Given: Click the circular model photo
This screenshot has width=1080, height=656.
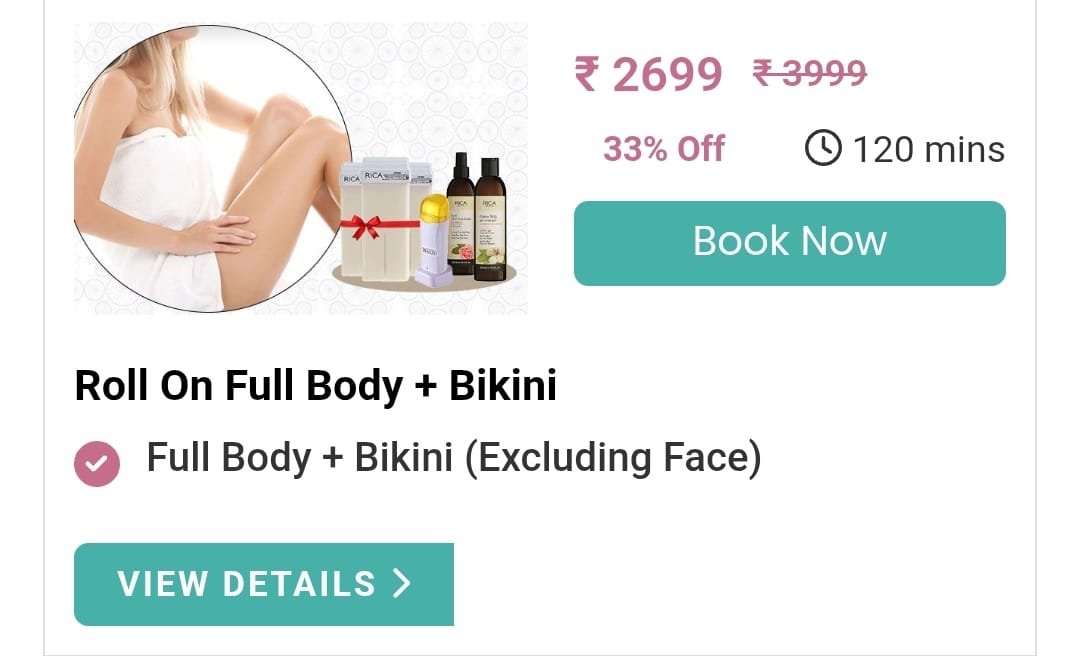Looking at the screenshot, I should 212,169.
